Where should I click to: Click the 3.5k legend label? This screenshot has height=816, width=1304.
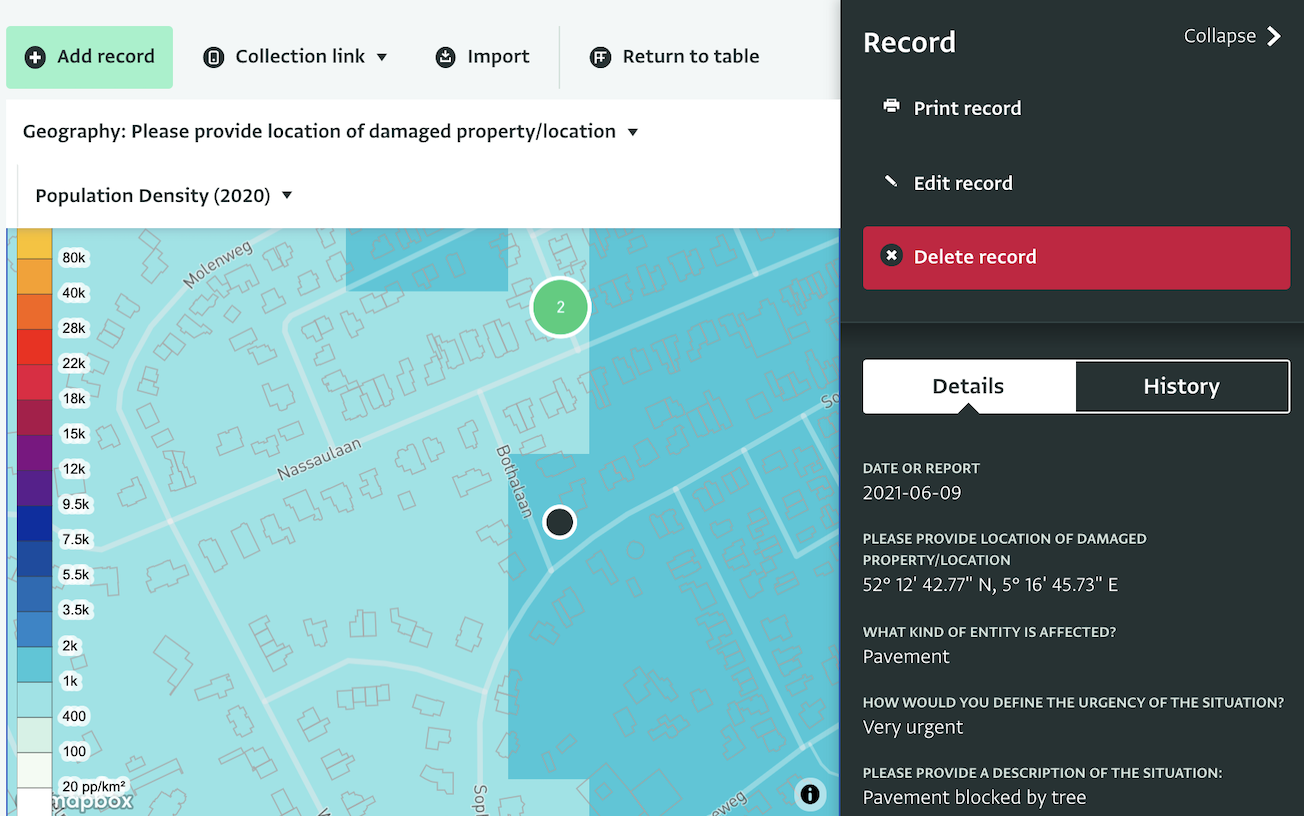[x=76, y=610]
